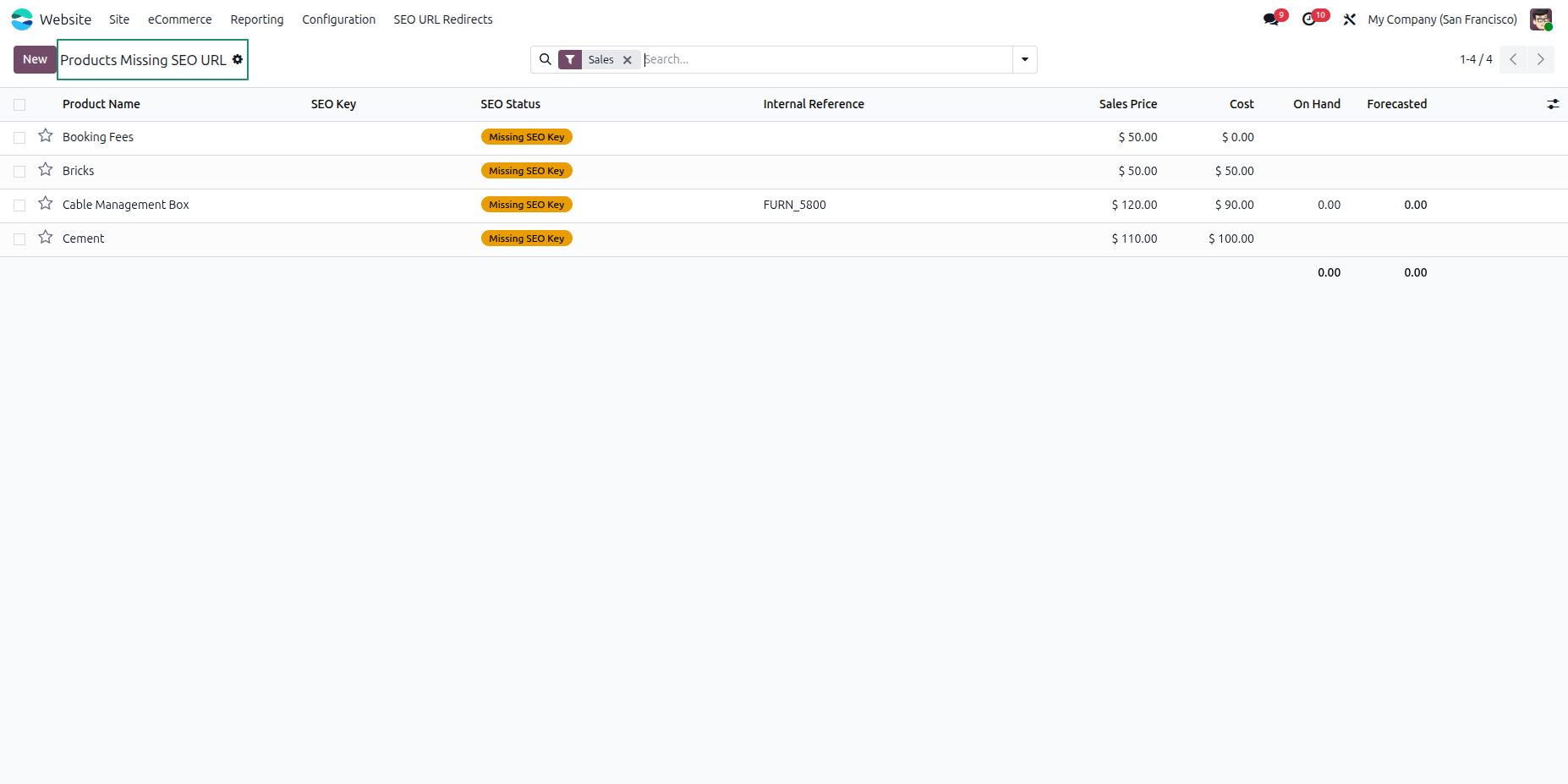This screenshot has height=784, width=1568.
Task: Click the 1-4 / 4 pager counter
Action: point(1476,59)
